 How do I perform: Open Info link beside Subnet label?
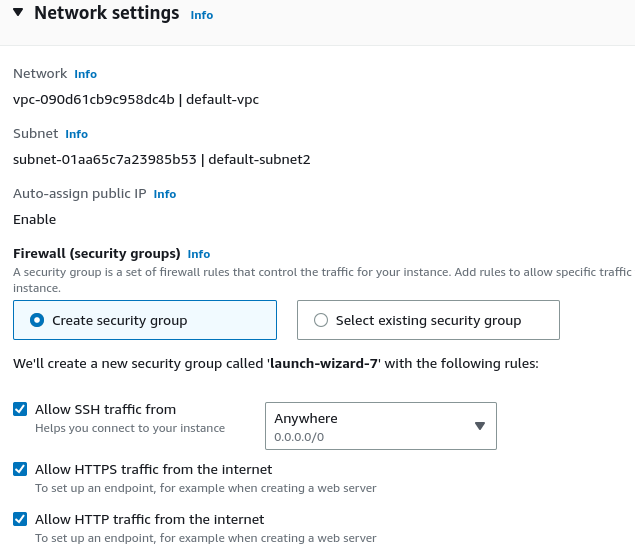pyautogui.click(x=77, y=134)
